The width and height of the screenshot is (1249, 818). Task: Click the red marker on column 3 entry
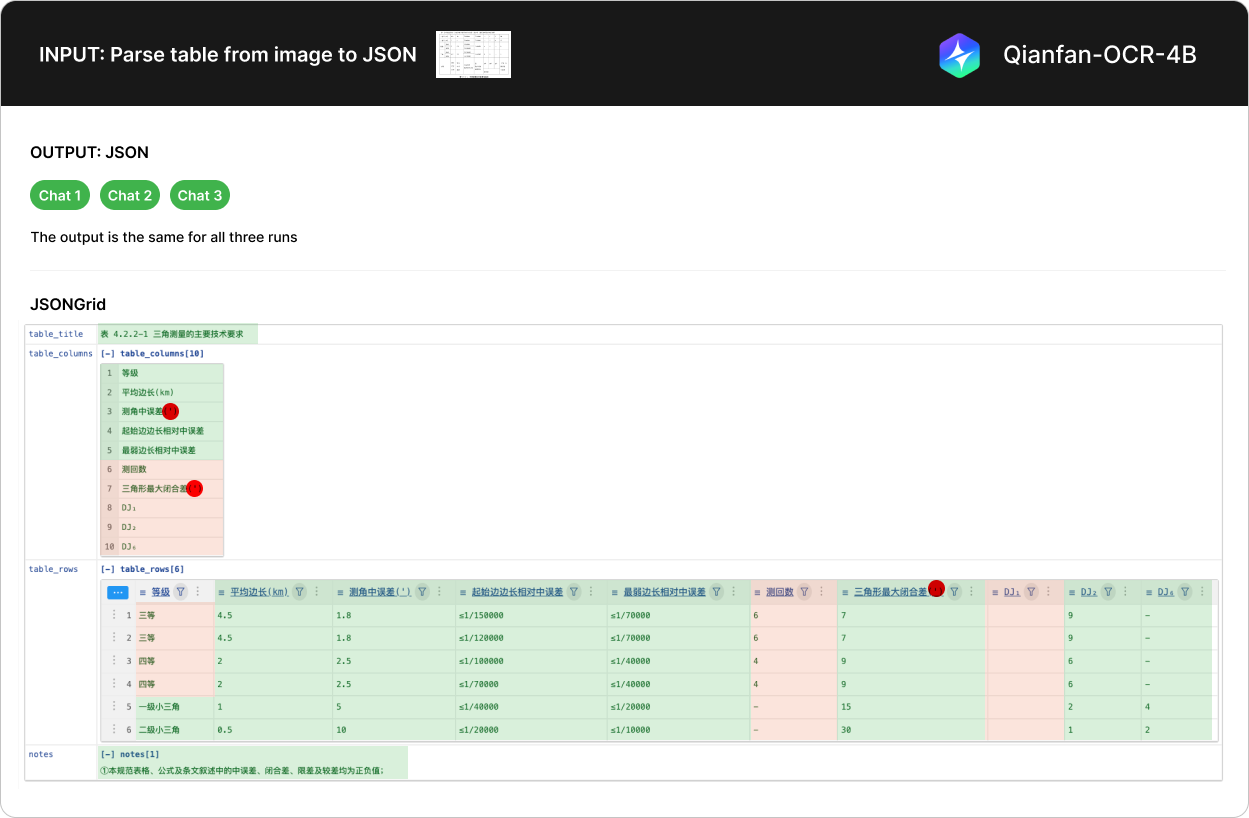click(x=170, y=411)
